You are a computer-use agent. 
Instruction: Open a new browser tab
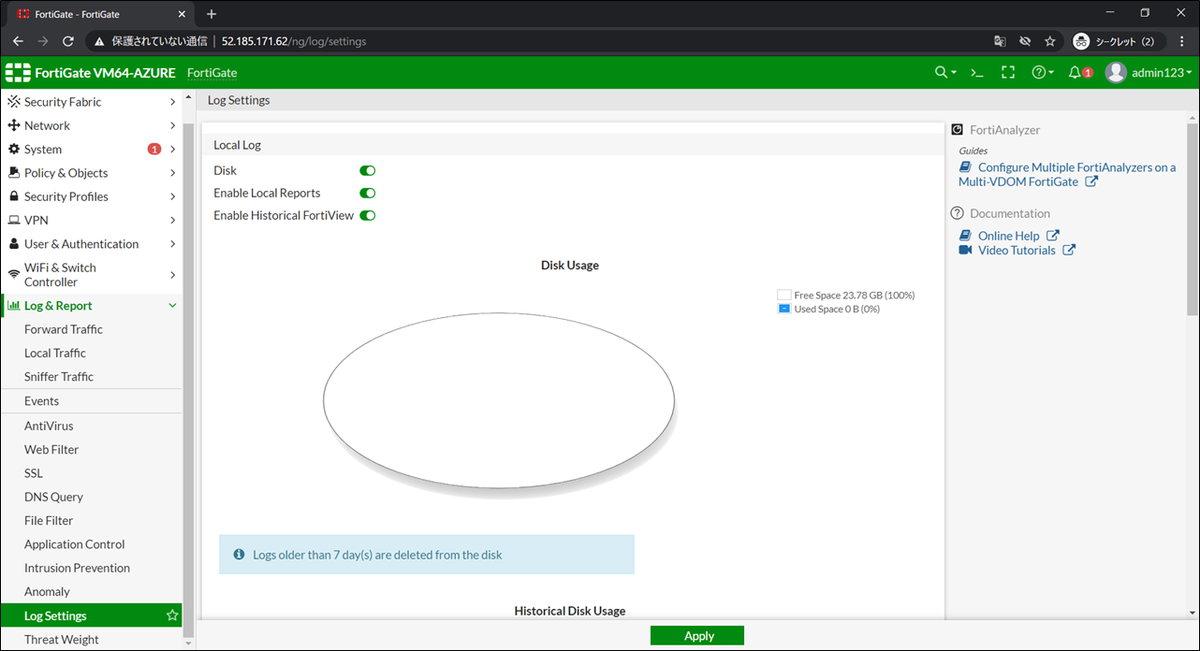click(211, 13)
